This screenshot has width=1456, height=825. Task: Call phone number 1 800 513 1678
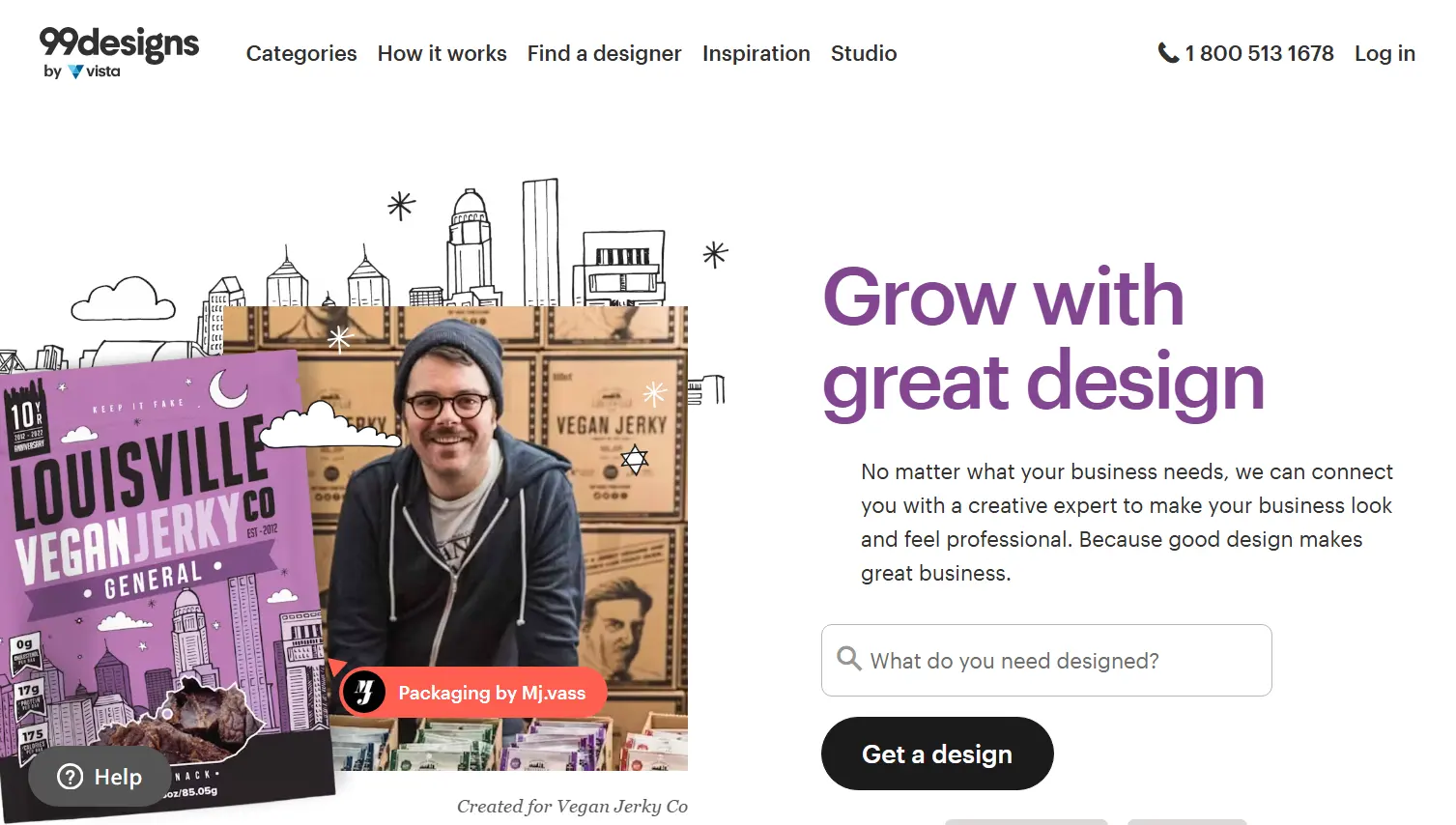[1259, 53]
